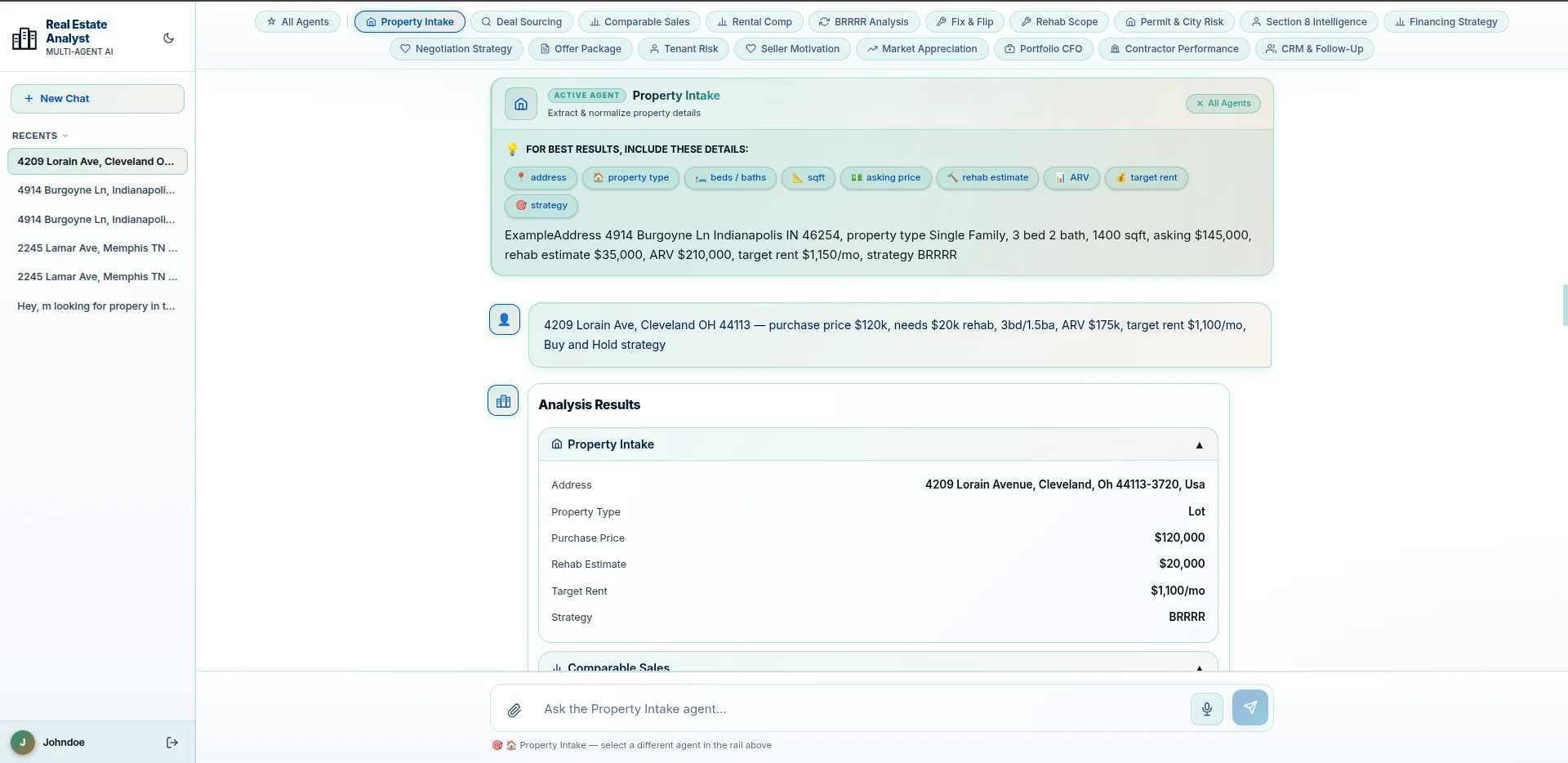This screenshot has width=1568, height=763.
Task: Click the page scrollbar thumb on right edge
Action: pos(1565,305)
